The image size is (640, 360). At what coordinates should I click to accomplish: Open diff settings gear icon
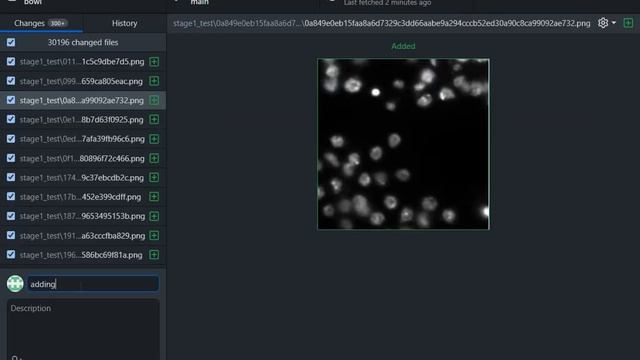603,23
